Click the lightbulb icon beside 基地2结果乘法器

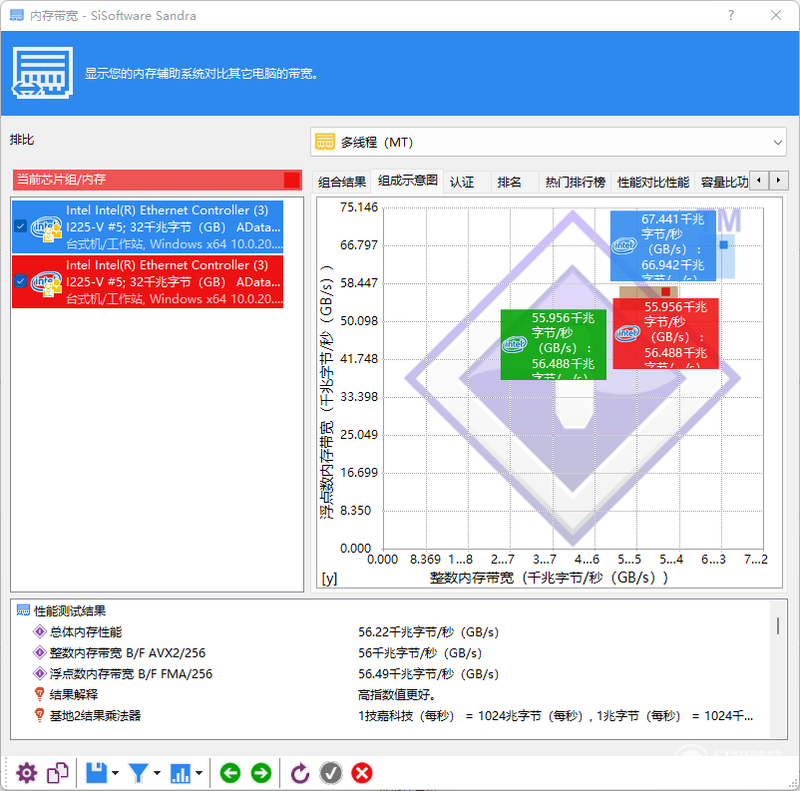point(39,715)
